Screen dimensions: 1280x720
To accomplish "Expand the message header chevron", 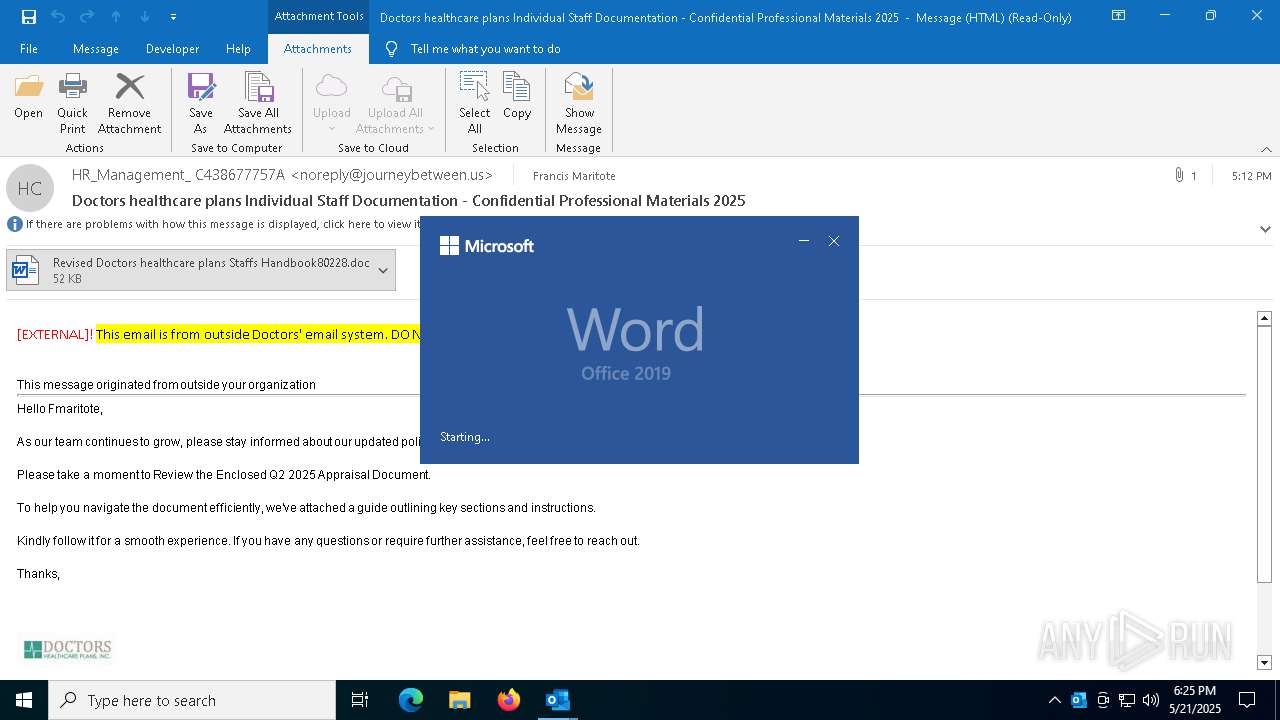I will tap(1265, 229).
